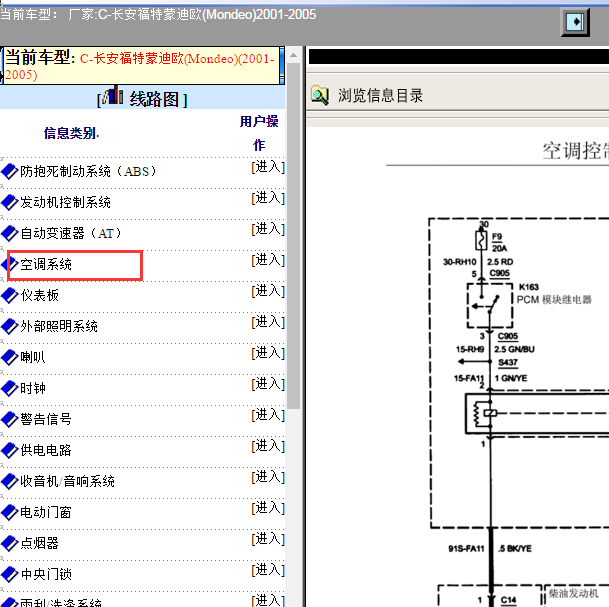Select 外部照明系统 category text

click(x=59, y=327)
